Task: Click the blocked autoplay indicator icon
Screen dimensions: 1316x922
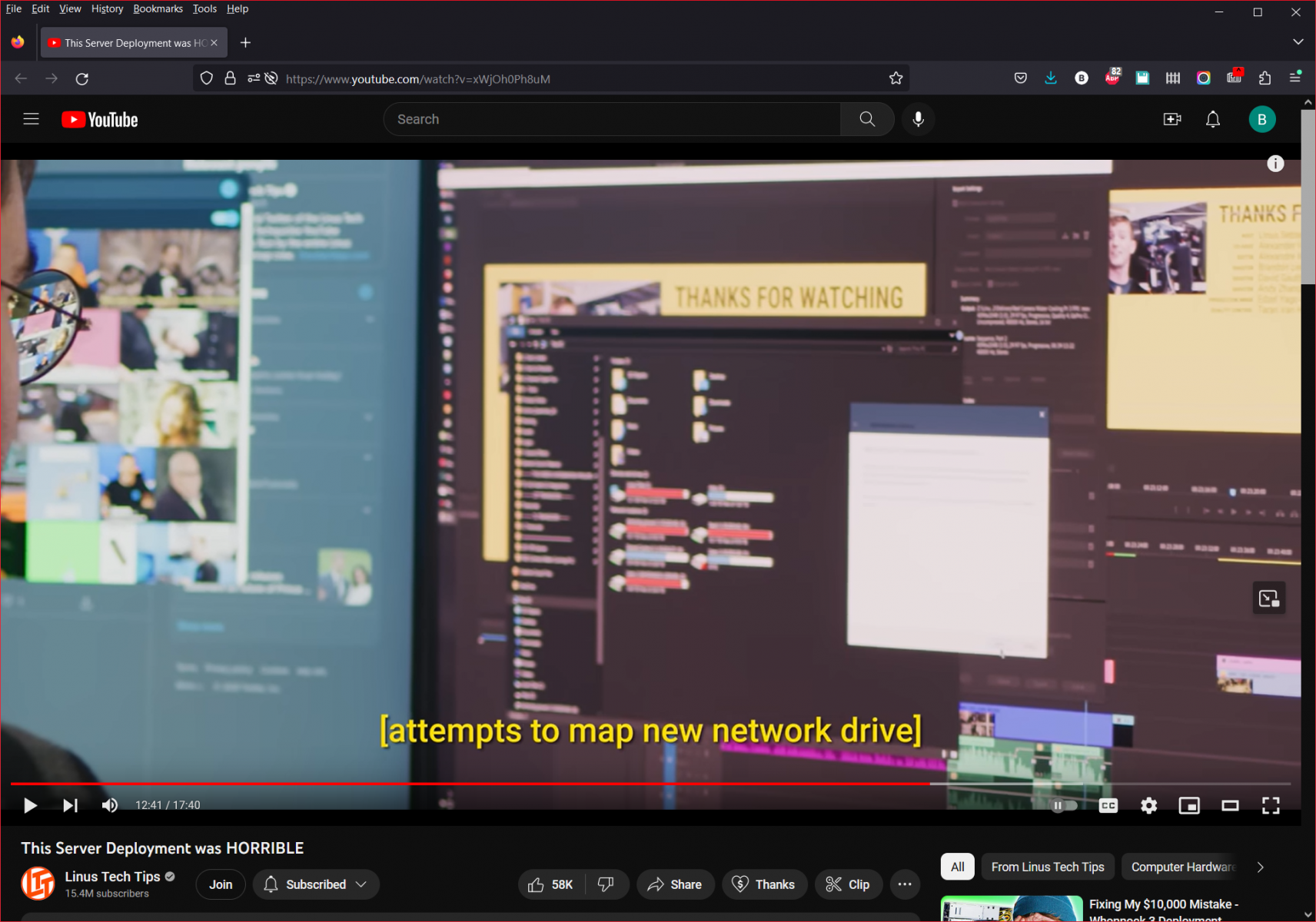Action: tap(271, 78)
